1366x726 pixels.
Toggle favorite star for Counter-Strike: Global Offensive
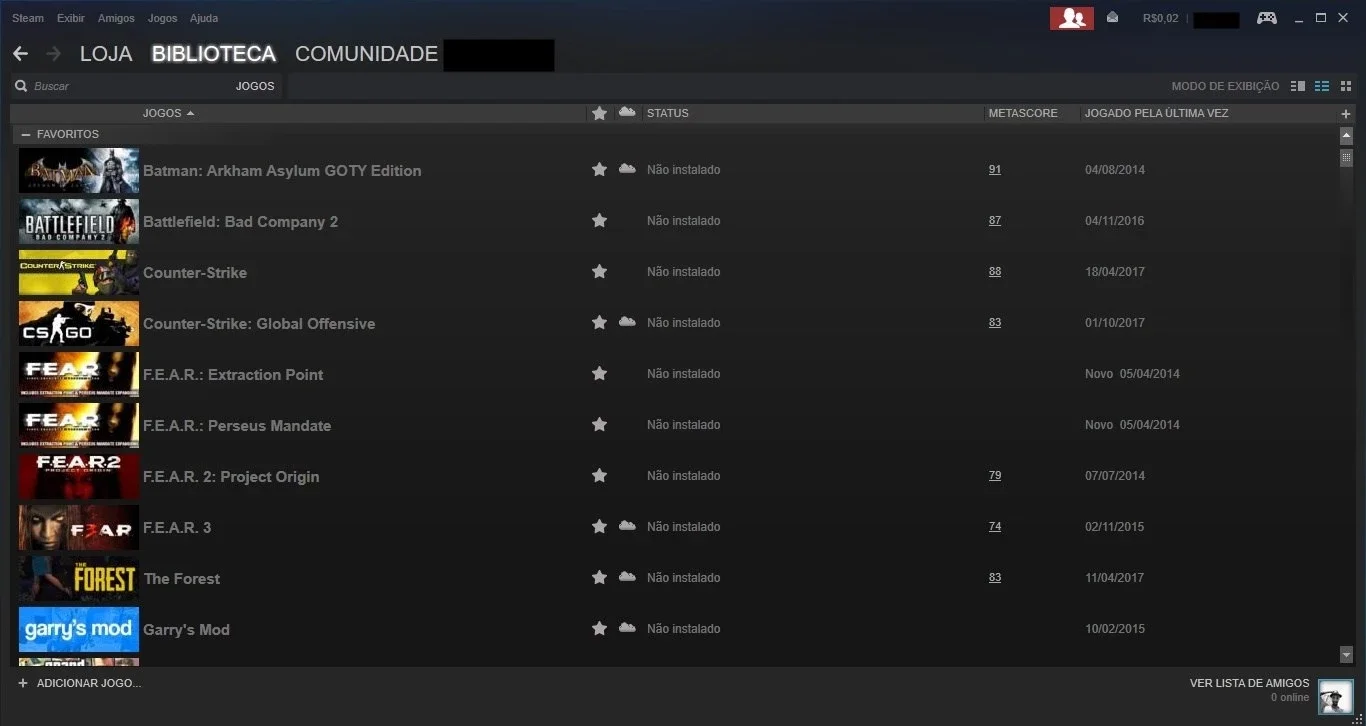pyautogui.click(x=599, y=322)
